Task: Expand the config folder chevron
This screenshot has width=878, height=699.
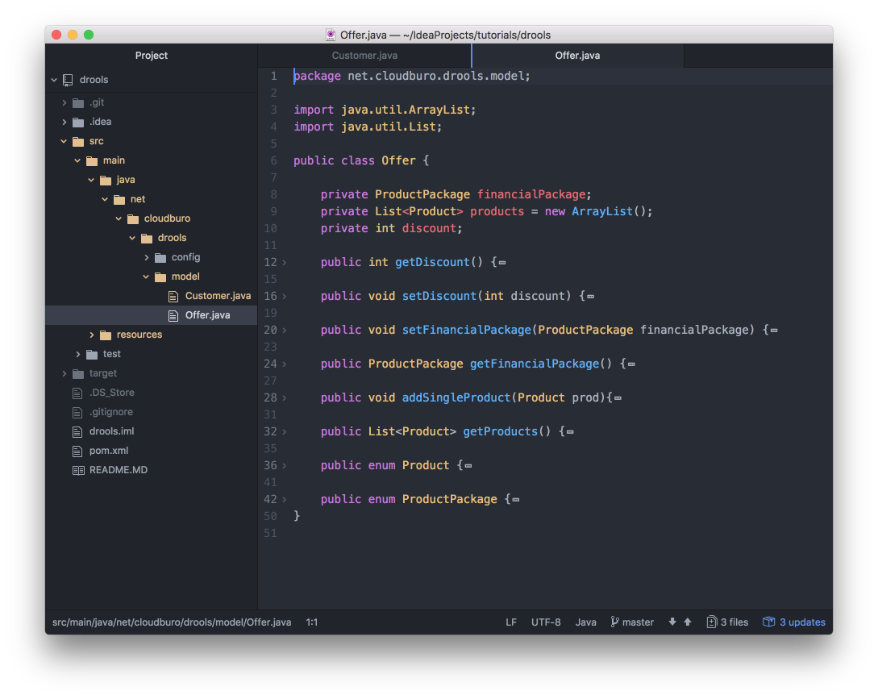Action: (146, 257)
